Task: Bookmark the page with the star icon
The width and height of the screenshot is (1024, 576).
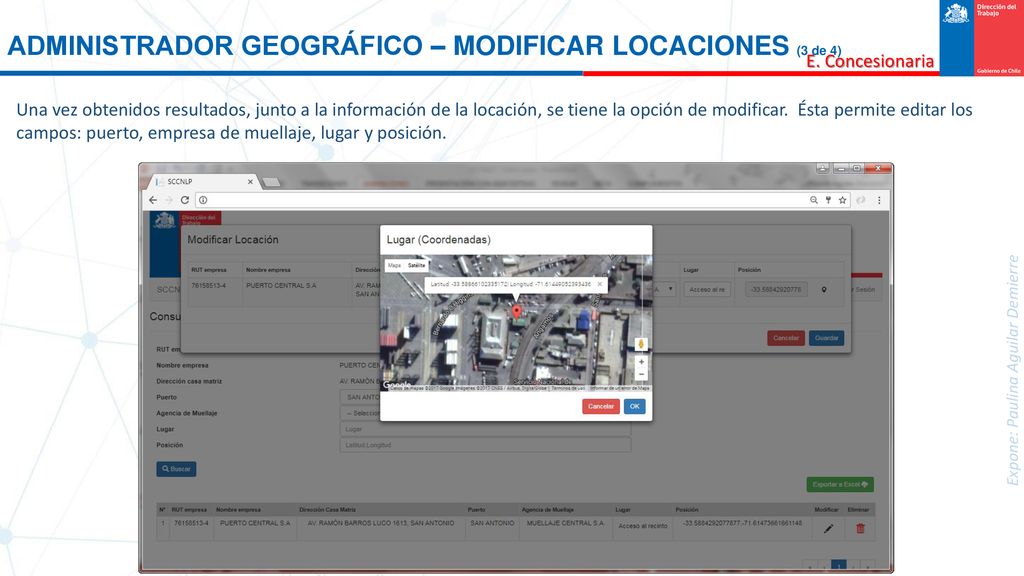Action: click(x=842, y=200)
